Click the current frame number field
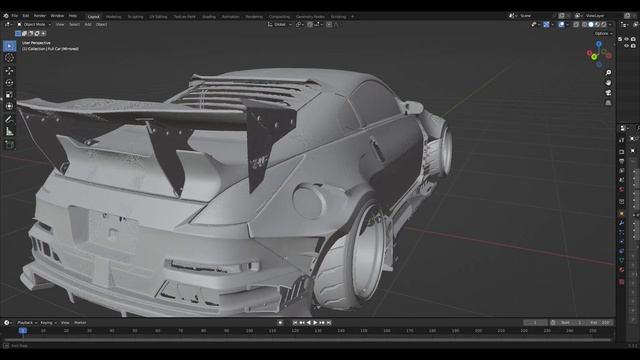 pyautogui.click(x=535, y=322)
